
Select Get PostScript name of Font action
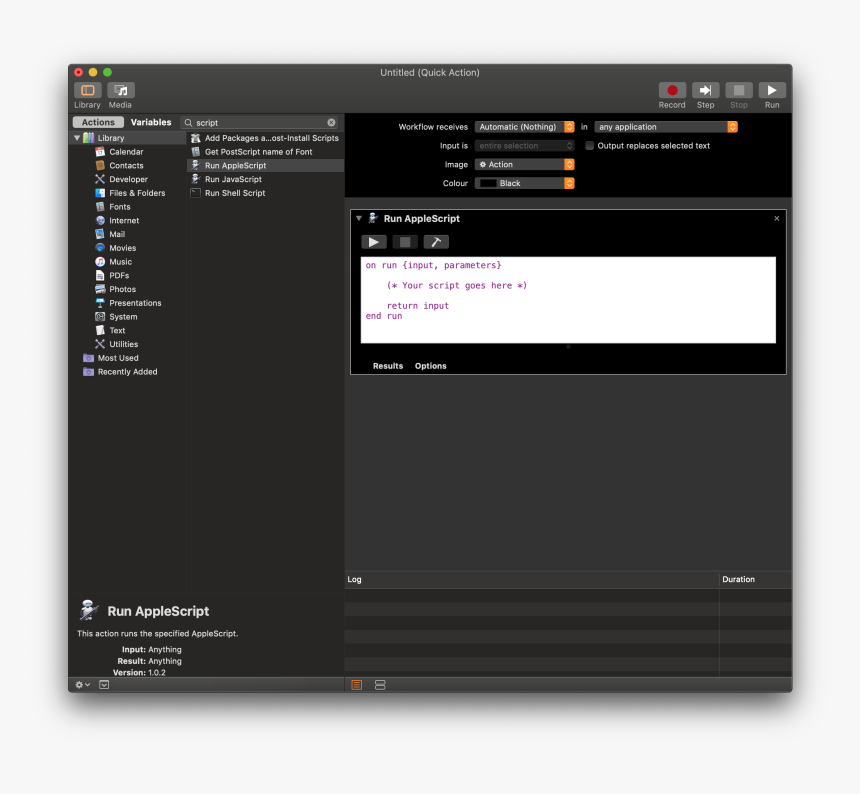pyautogui.click(x=265, y=152)
